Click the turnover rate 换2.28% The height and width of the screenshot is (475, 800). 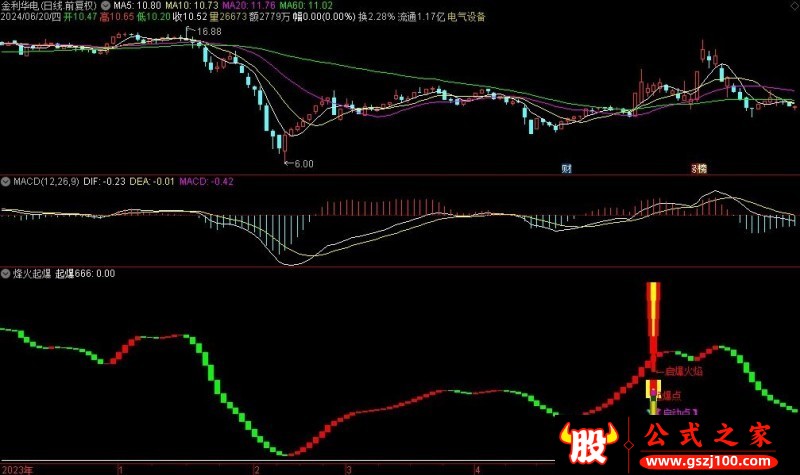click(377, 17)
